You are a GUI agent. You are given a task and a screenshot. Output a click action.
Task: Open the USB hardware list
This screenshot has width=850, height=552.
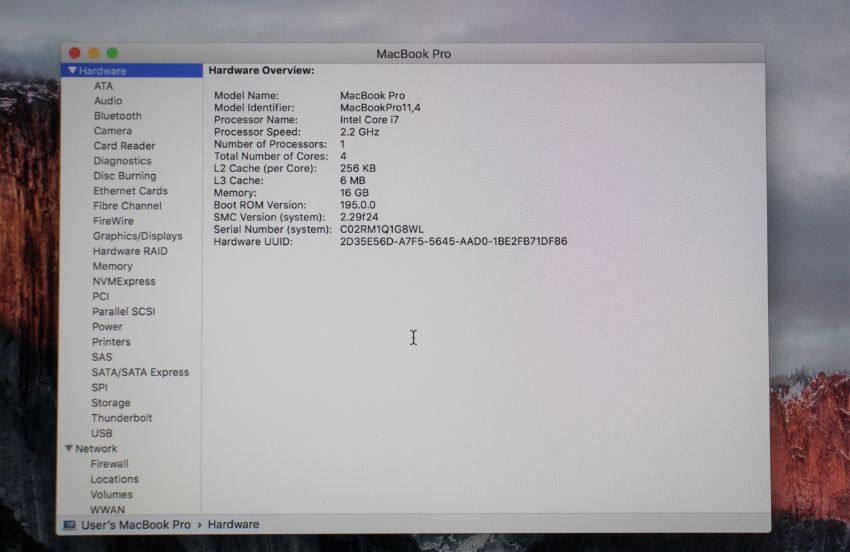(x=102, y=433)
